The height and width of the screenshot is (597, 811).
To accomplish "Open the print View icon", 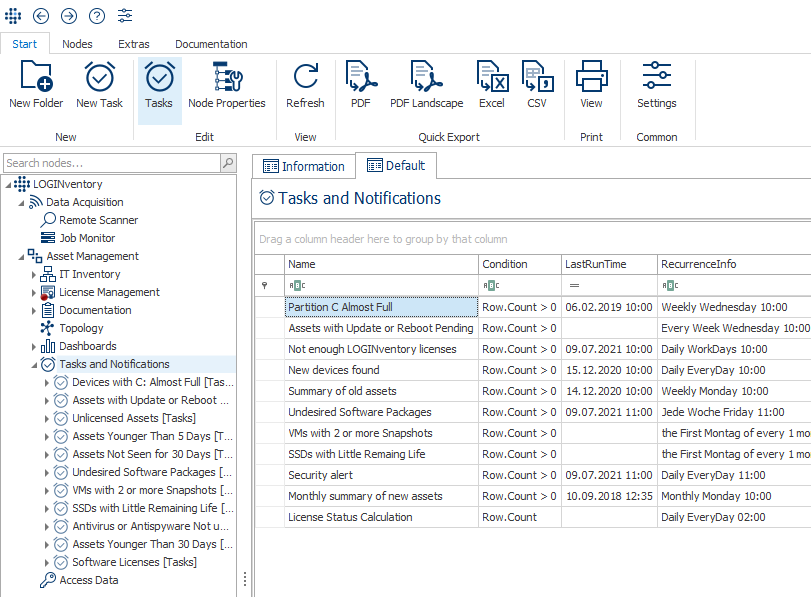I will pos(591,85).
